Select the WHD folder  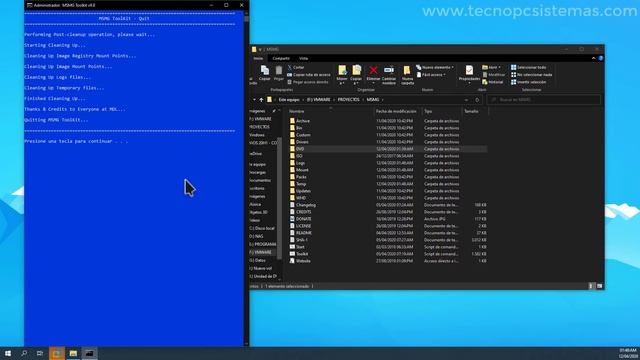tap(301, 198)
